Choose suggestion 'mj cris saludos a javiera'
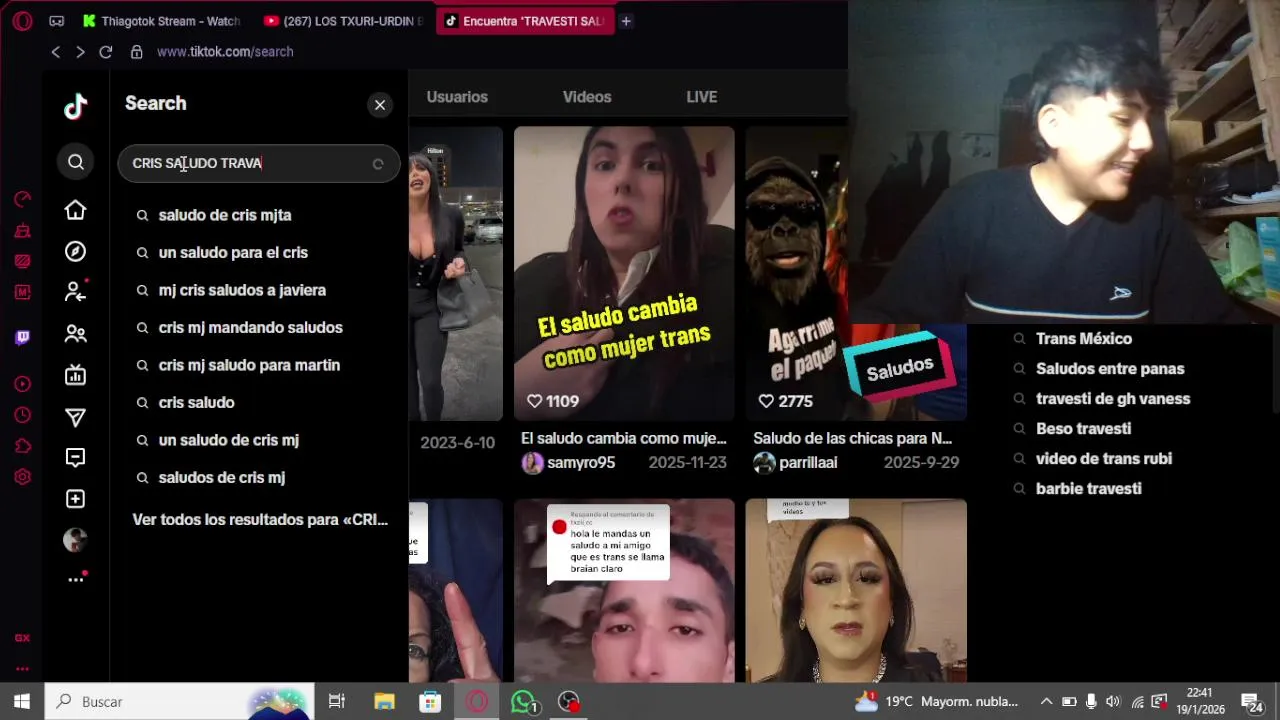1280x720 pixels. tap(242, 290)
